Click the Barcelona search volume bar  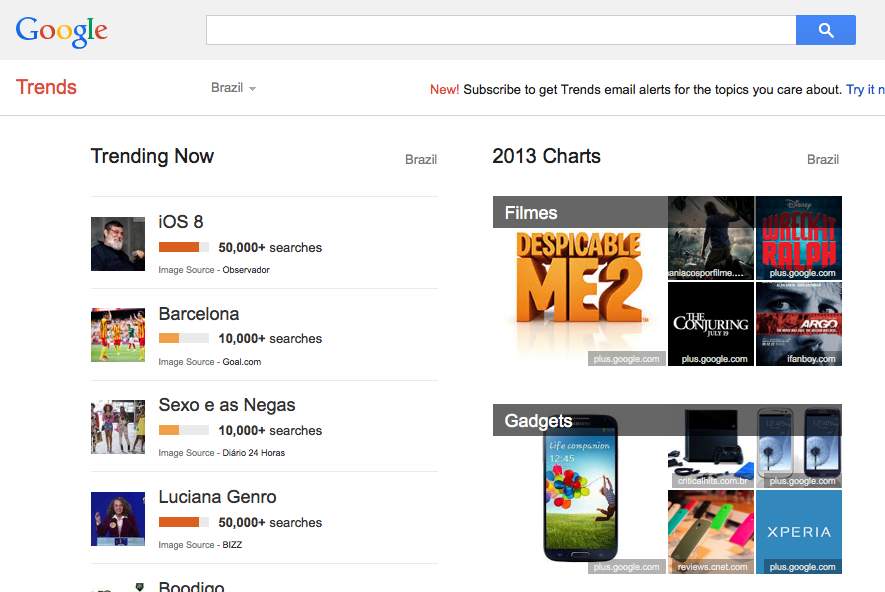click(x=184, y=338)
